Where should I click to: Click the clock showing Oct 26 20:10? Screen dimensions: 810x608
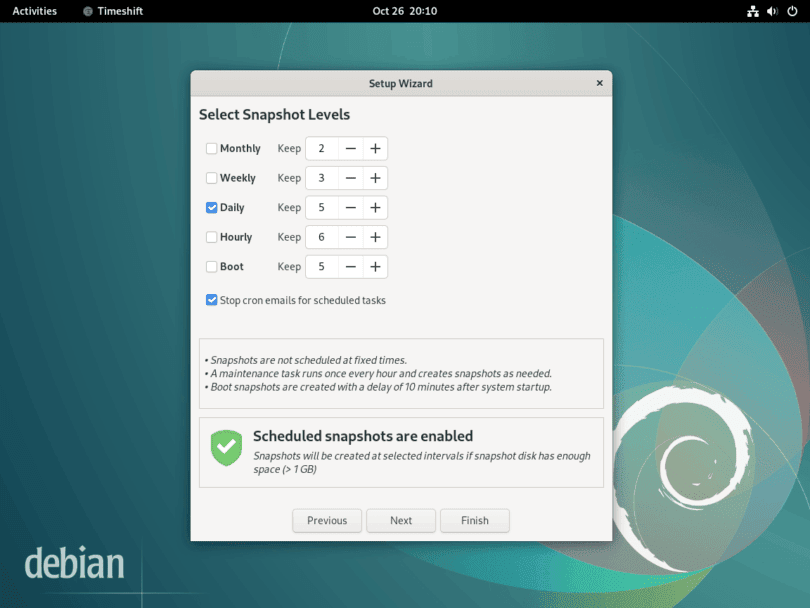coord(404,11)
